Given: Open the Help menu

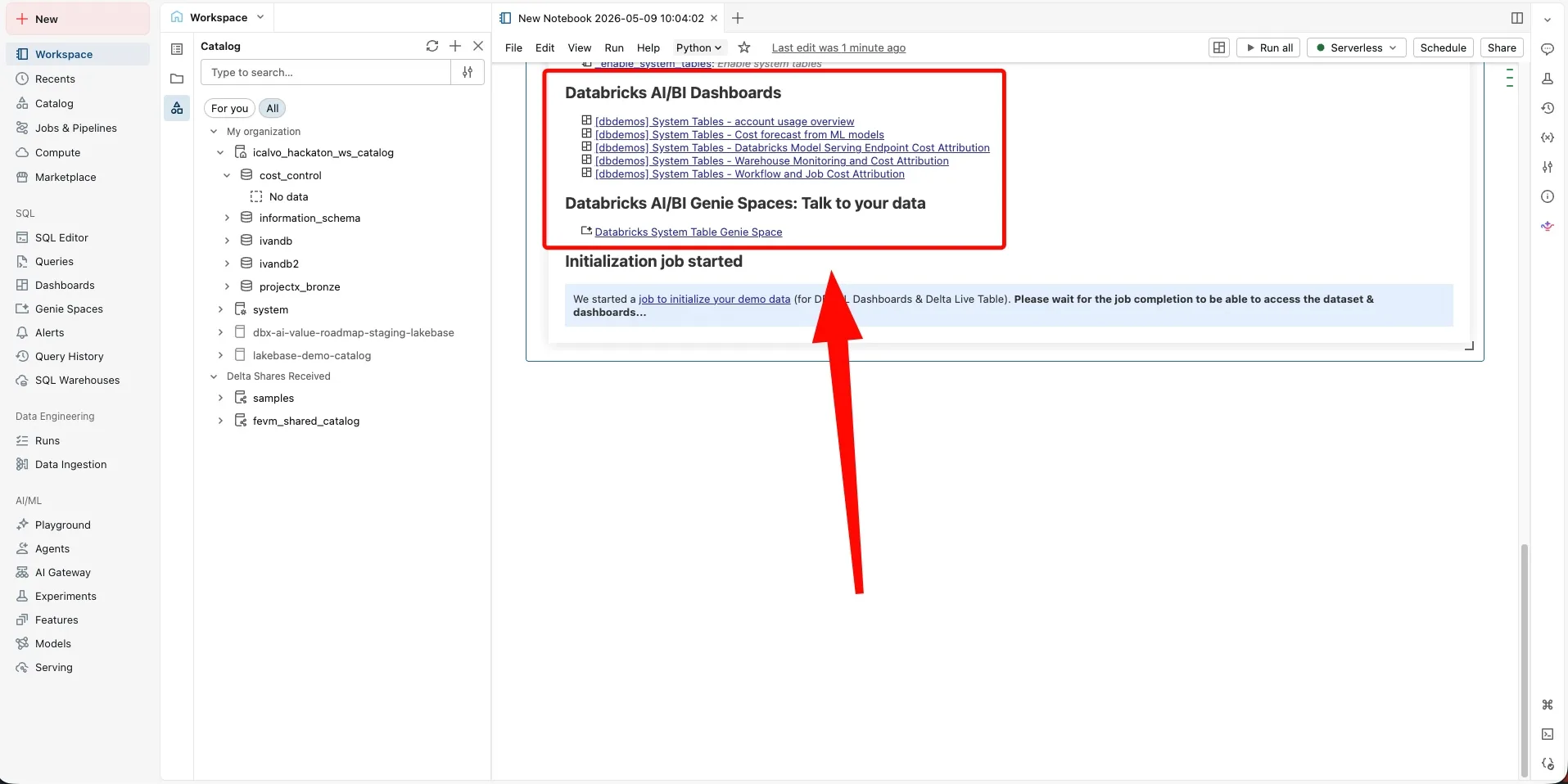Looking at the screenshot, I should tap(648, 47).
